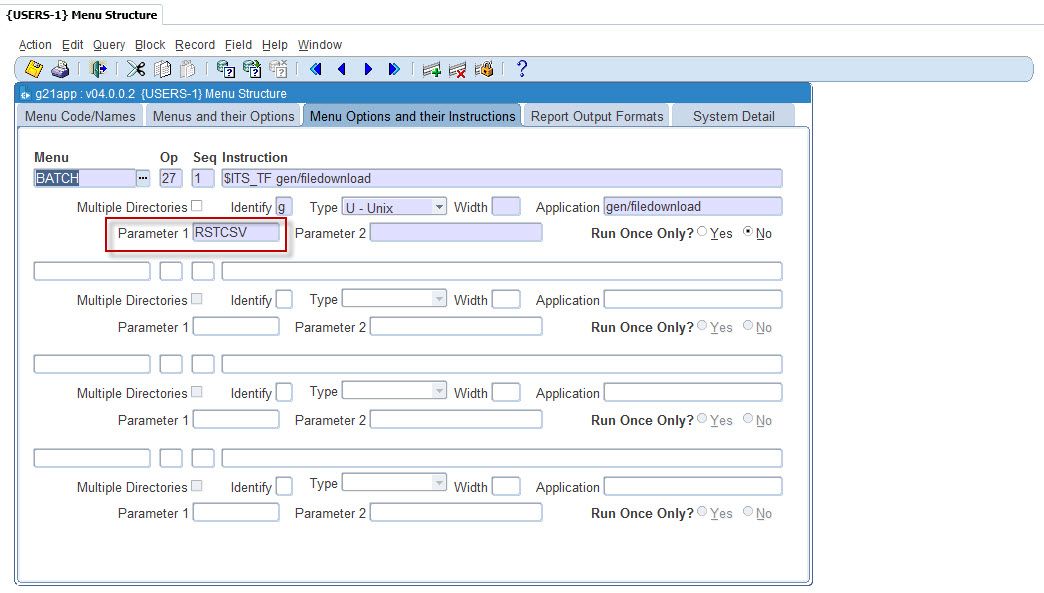Switch to Menus and their Options tab

(223, 116)
